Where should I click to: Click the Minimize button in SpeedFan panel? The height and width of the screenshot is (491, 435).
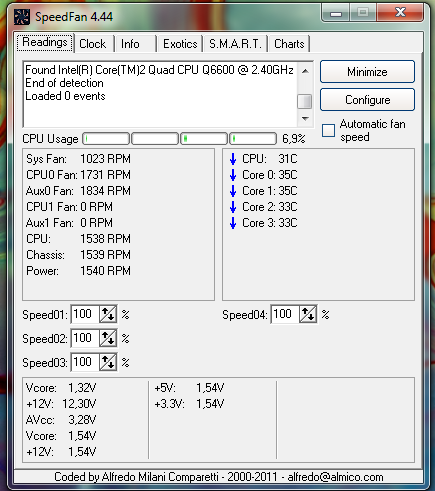point(367,72)
